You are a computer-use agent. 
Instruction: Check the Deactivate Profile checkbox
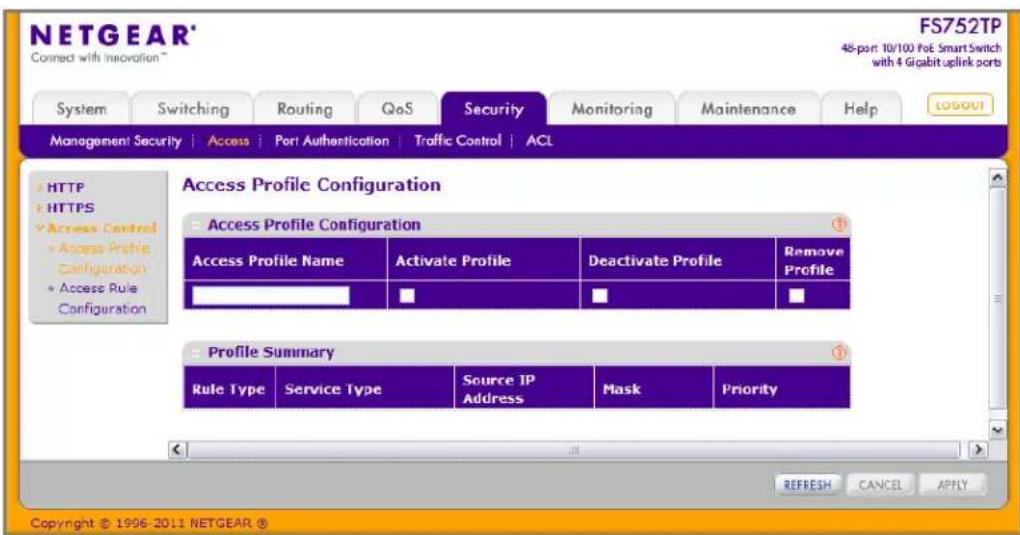(x=600, y=295)
